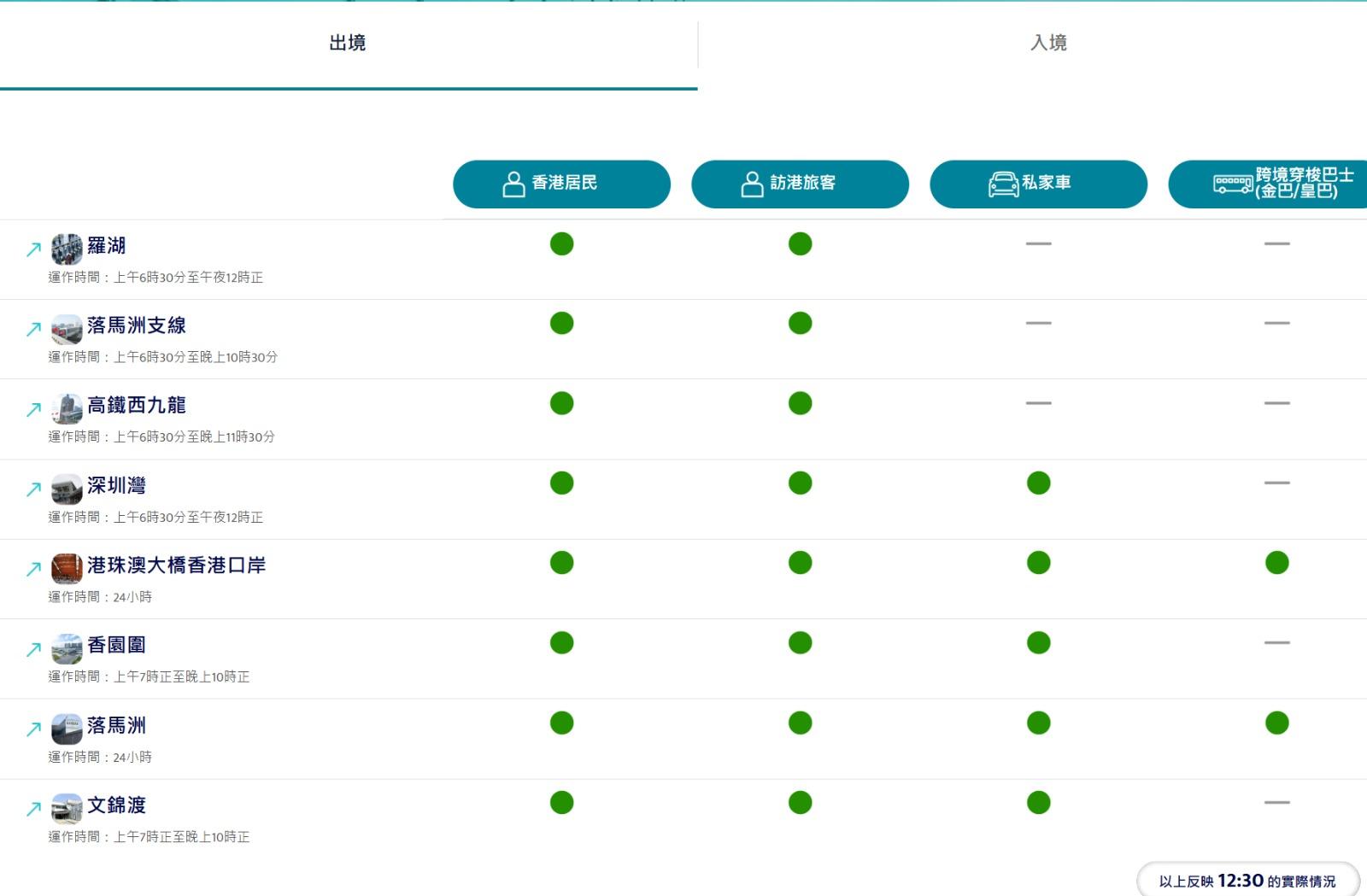Click the green status dot for 羅湖 residents

561,244
